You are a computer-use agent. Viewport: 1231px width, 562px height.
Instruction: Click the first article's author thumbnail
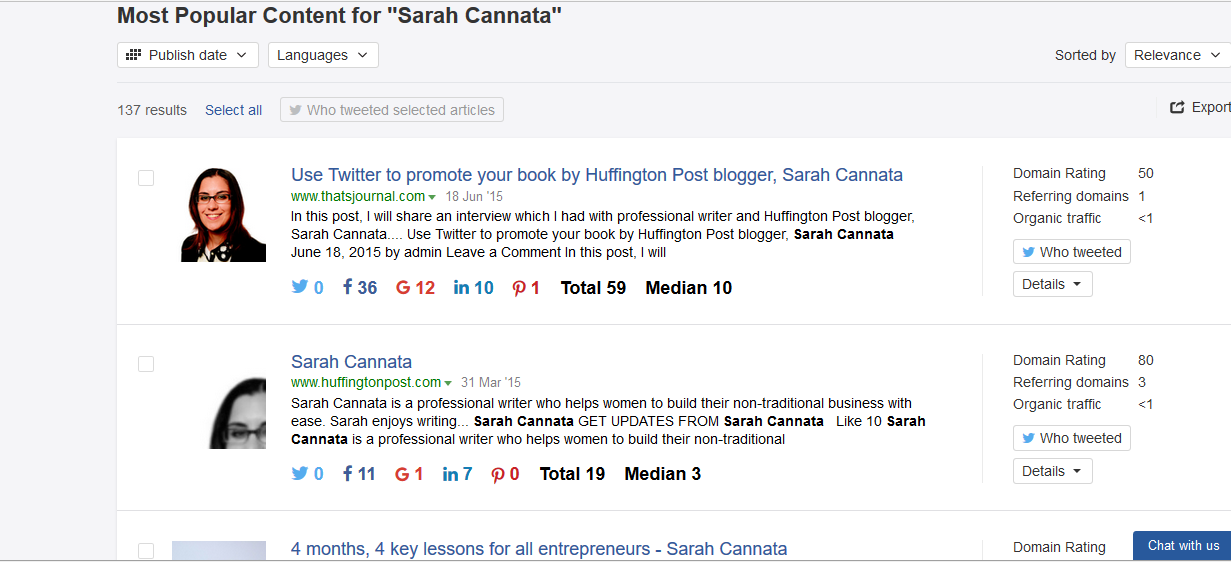(223, 215)
